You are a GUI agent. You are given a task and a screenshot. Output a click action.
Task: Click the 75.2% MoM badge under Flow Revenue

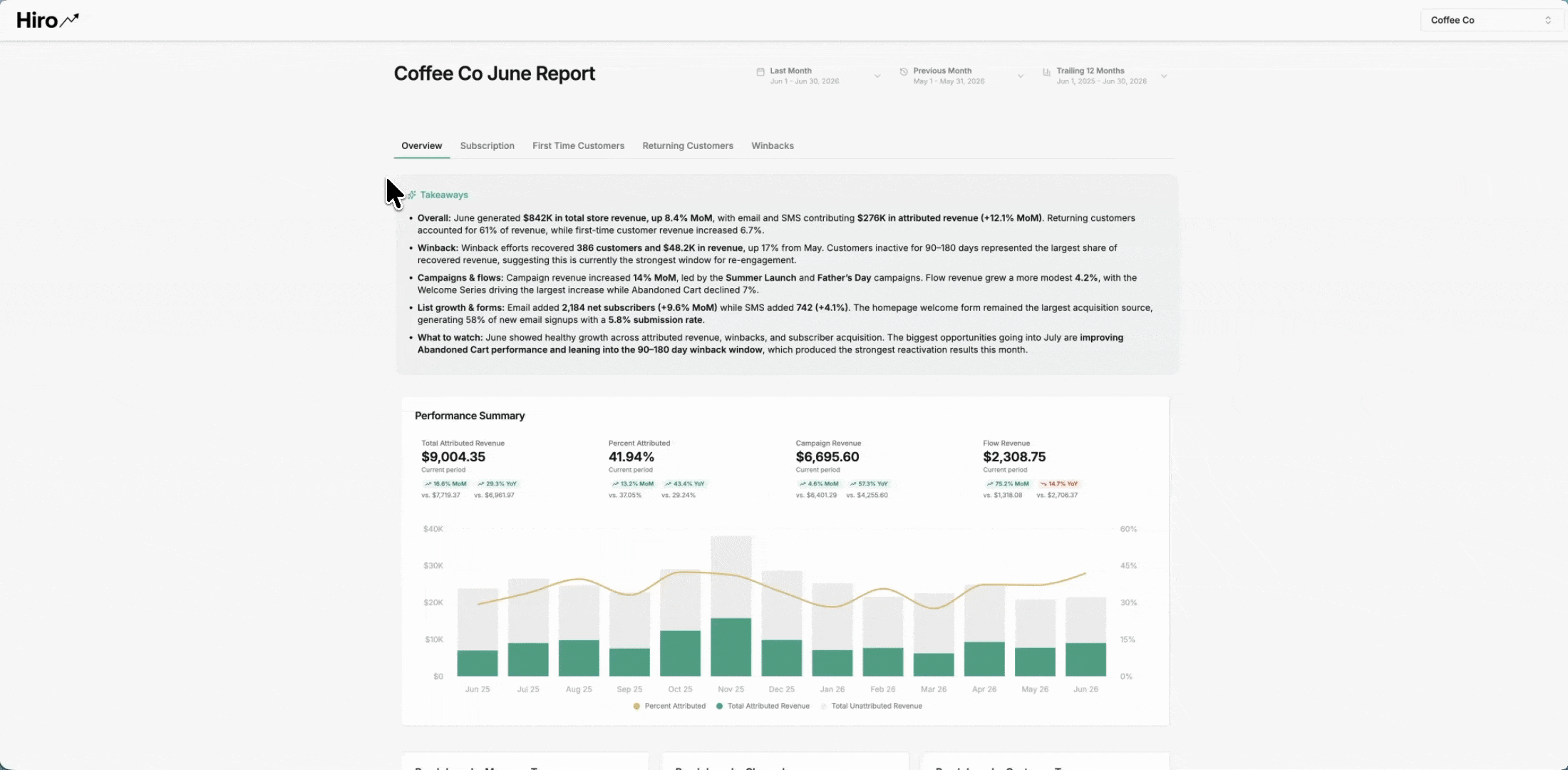click(x=1008, y=483)
